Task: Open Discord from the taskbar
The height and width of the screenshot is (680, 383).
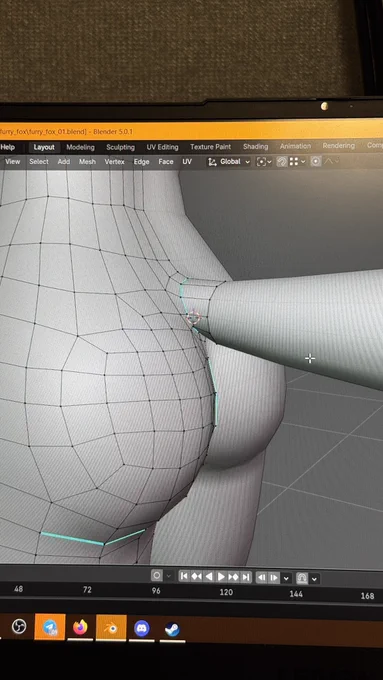Action: 142,628
